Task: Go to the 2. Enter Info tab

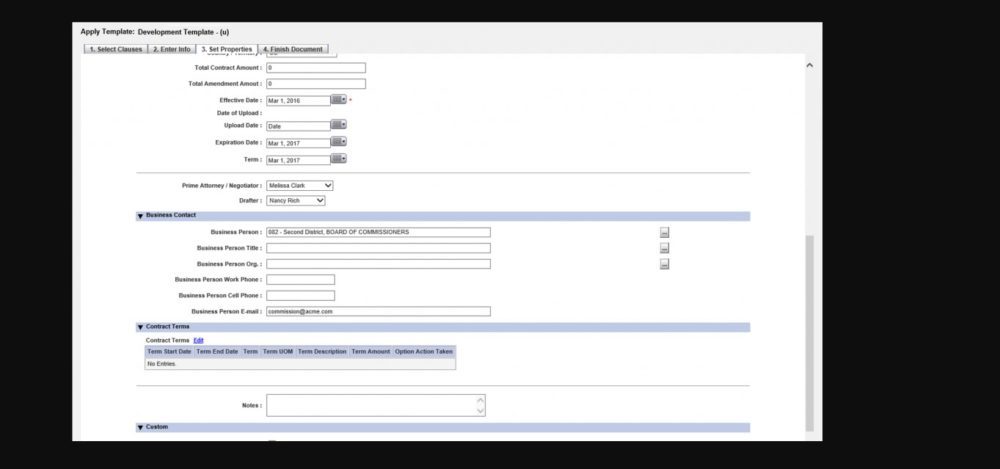Action: pyautogui.click(x=172, y=49)
